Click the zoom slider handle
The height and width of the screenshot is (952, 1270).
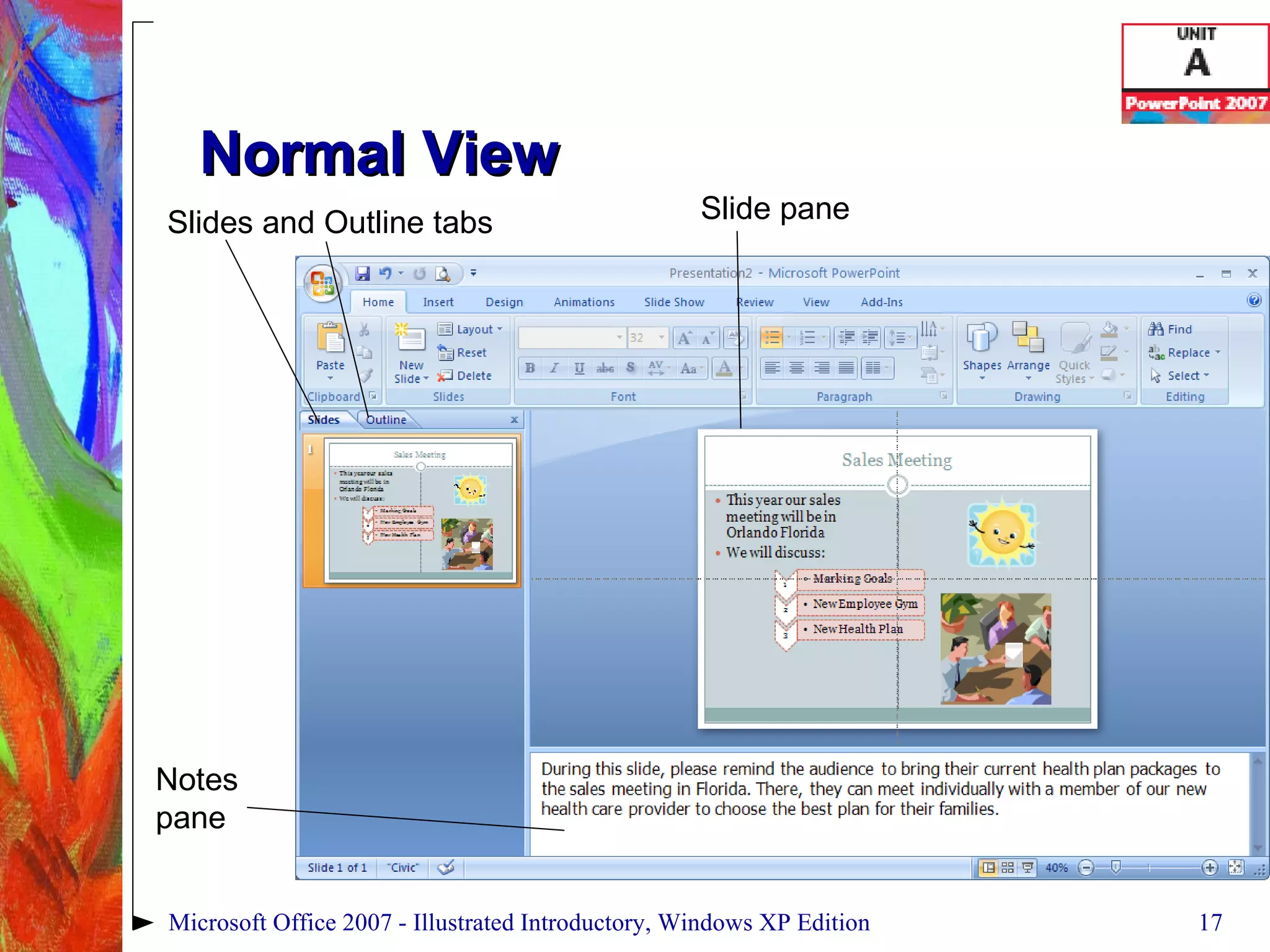[x=1116, y=867]
